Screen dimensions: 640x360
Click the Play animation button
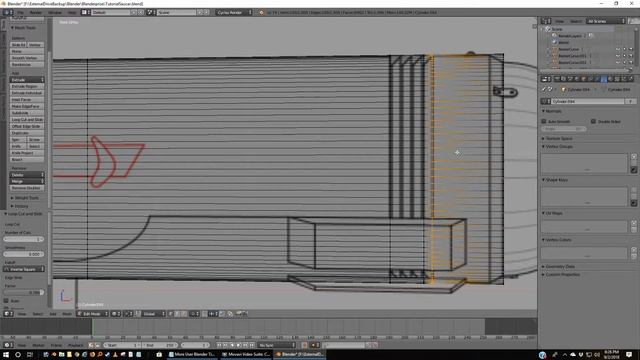pyautogui.click(x=239, y=345)
